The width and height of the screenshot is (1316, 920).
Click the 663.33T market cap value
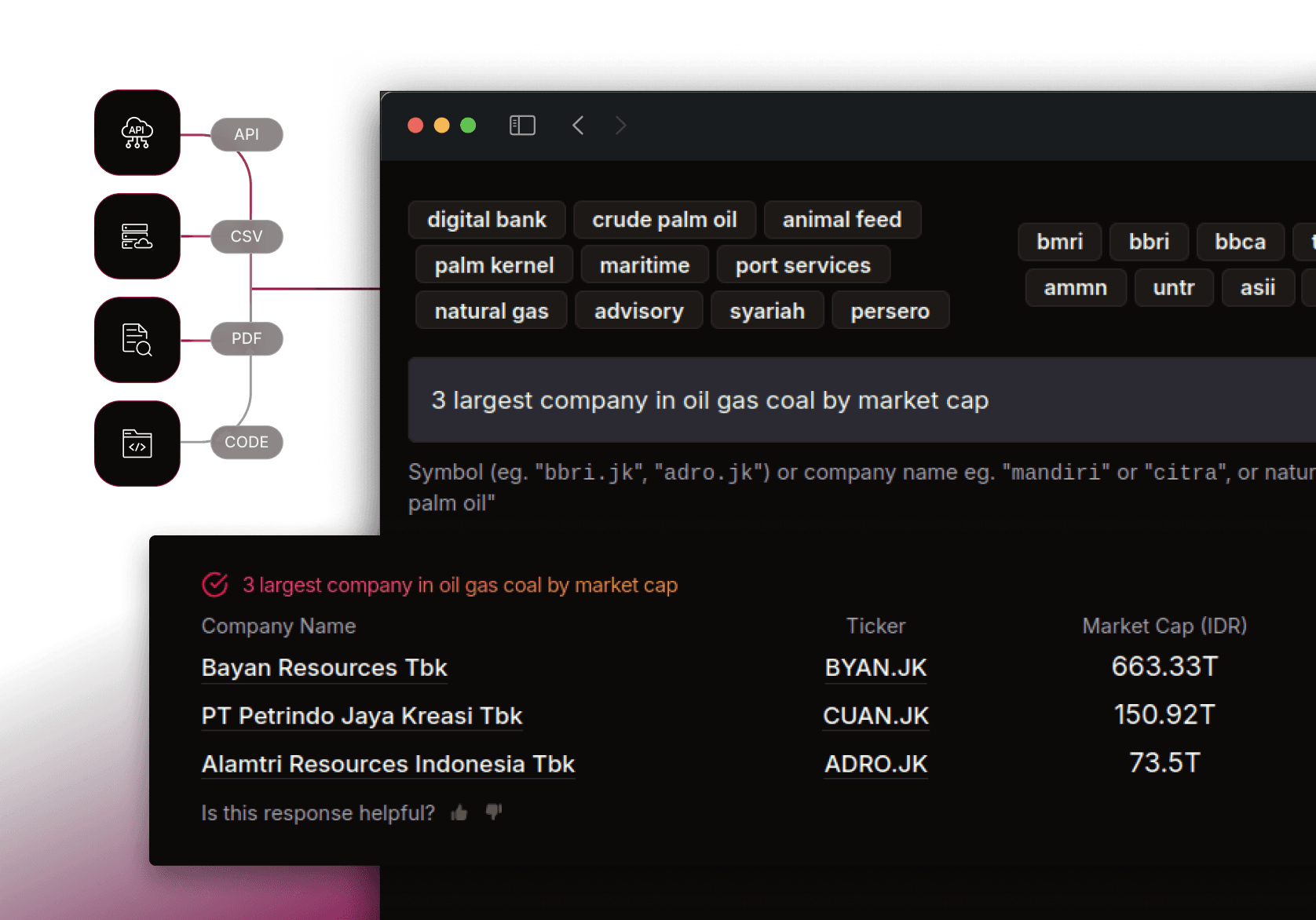(x=1164, y=666)
